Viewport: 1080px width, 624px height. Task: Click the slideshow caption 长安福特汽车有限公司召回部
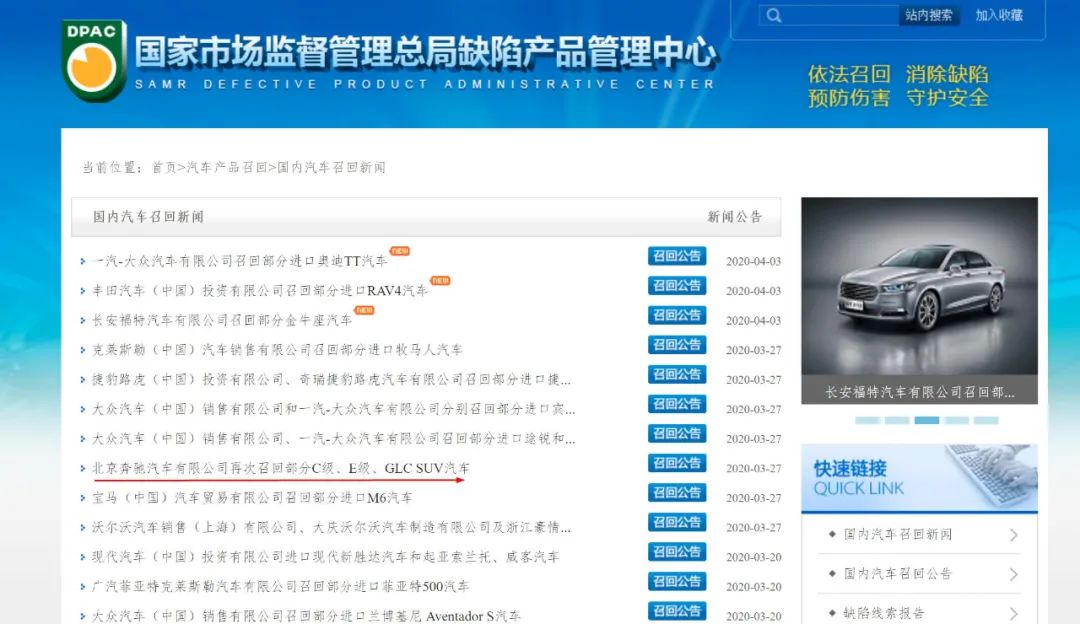(920, 392)
